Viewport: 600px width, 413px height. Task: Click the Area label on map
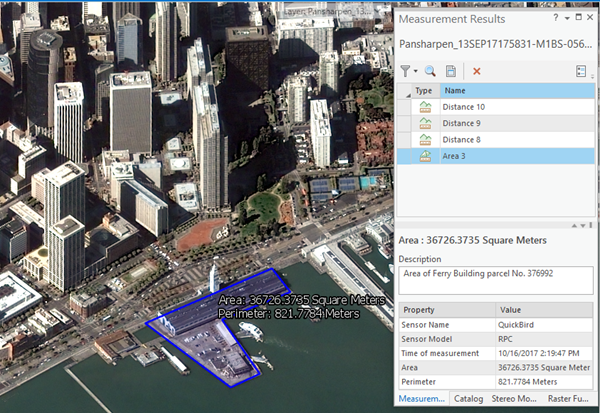click(302, 300)
